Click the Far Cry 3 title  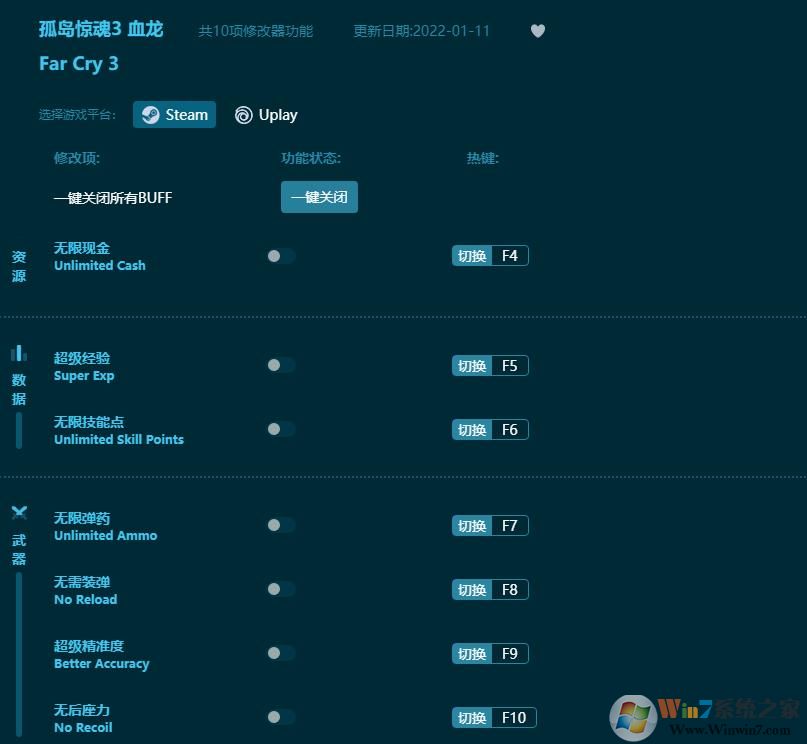(x=79, y=64)
